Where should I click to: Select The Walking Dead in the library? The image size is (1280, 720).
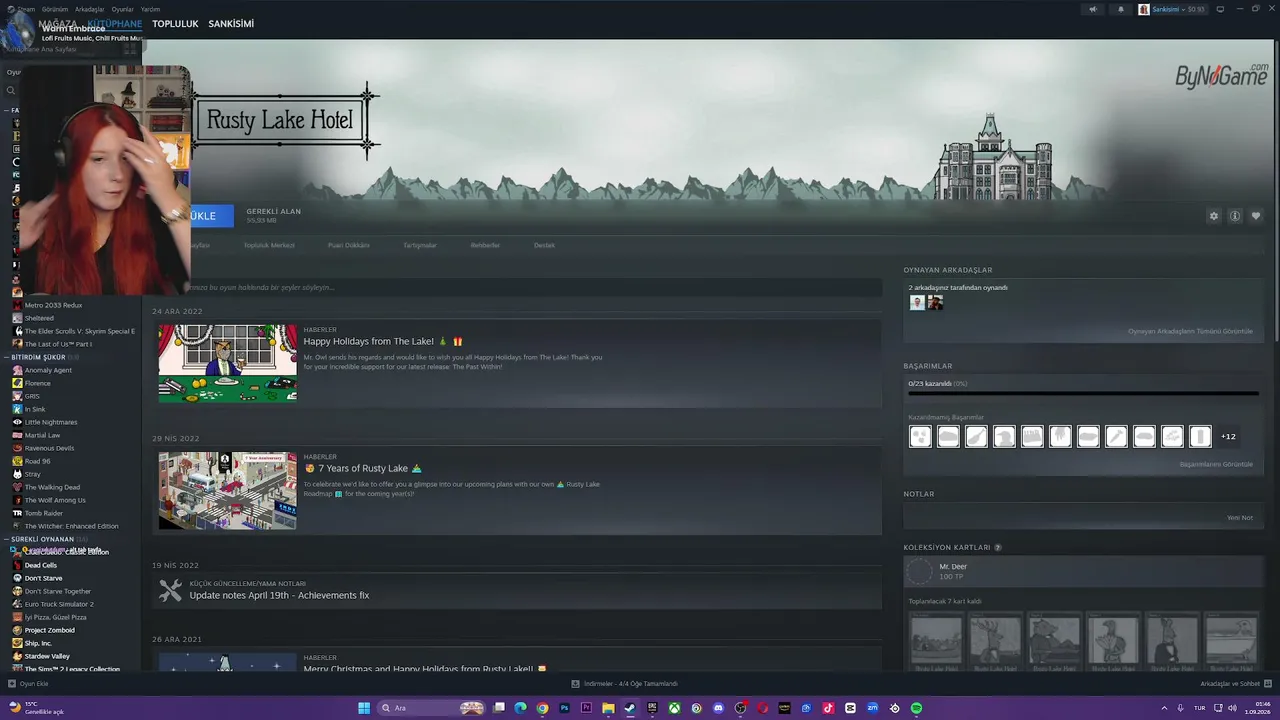click(x=52, y=487)
